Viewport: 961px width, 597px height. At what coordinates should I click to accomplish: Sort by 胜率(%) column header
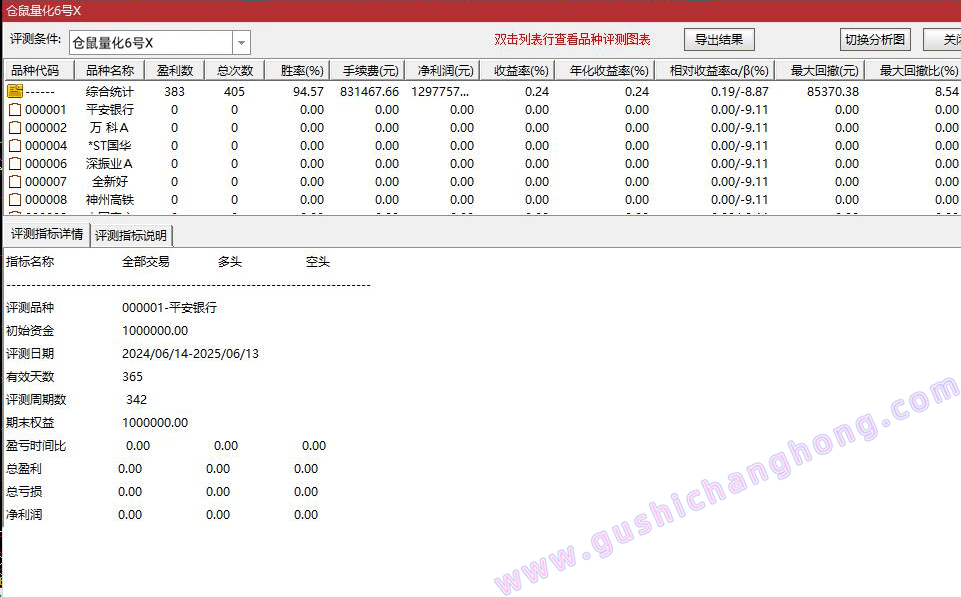coord(298,70)
